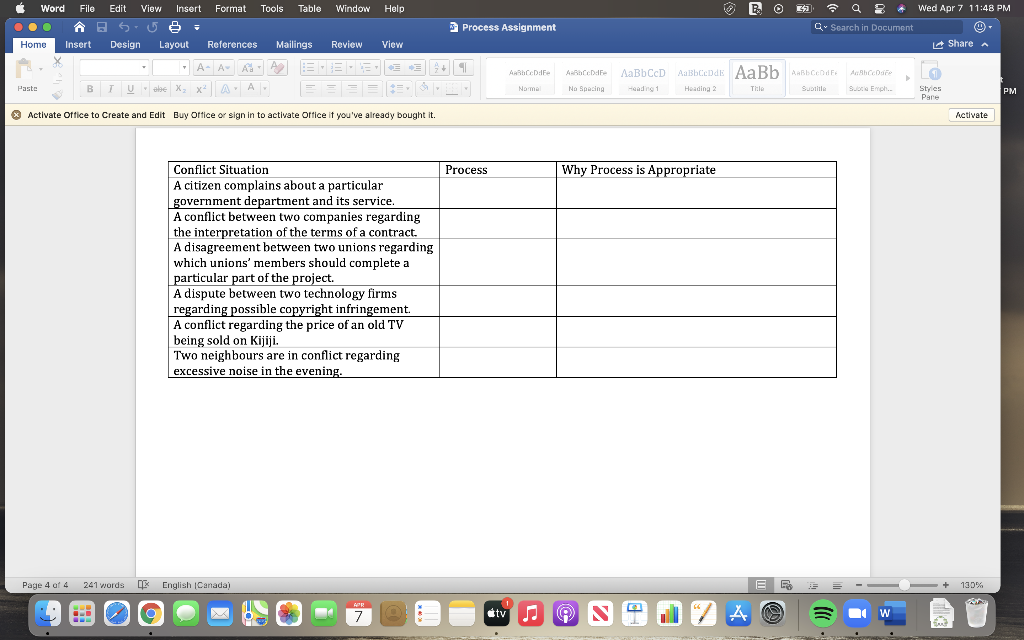
Task: Open the Table menu
Action: pos(308,8)
